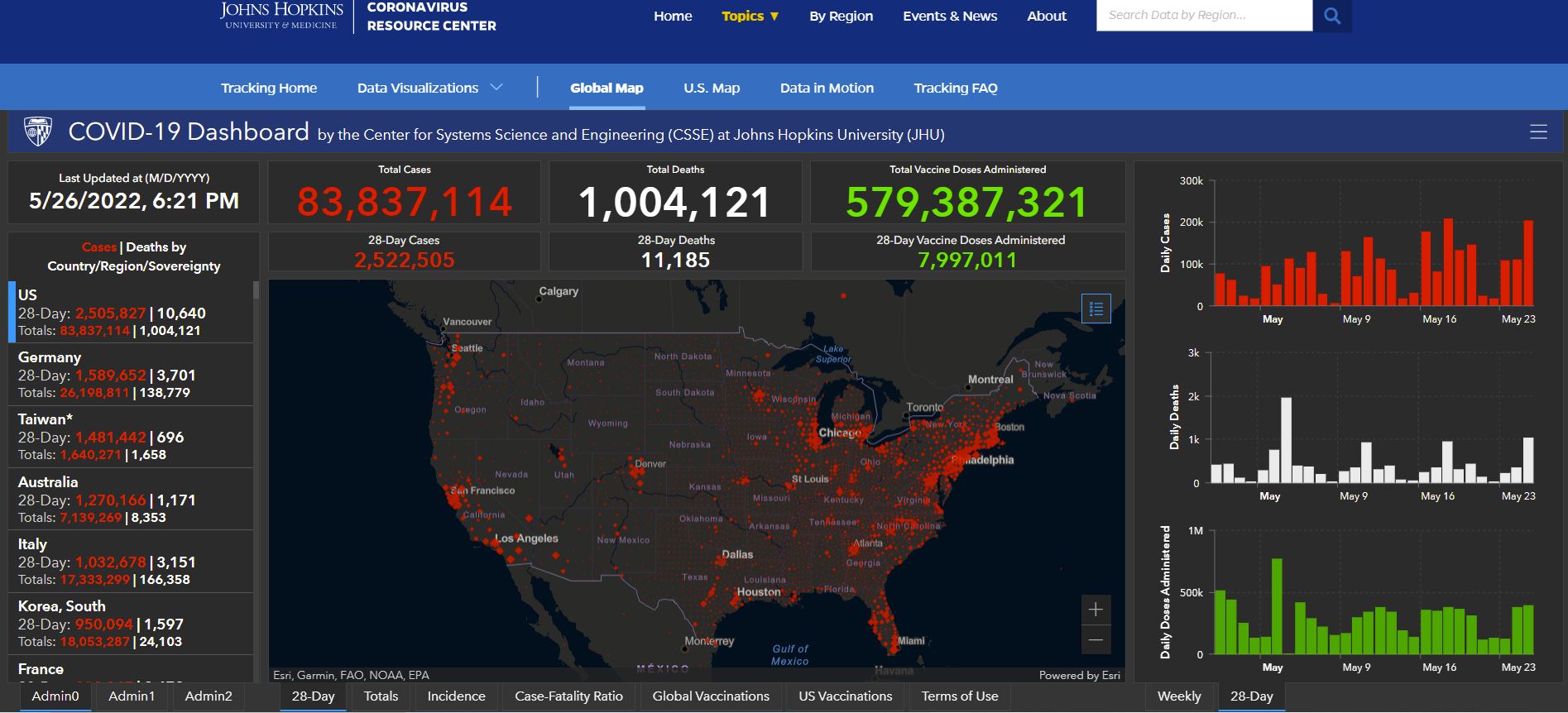
Task: Go to Tracking Home
Action: [269, 88]
